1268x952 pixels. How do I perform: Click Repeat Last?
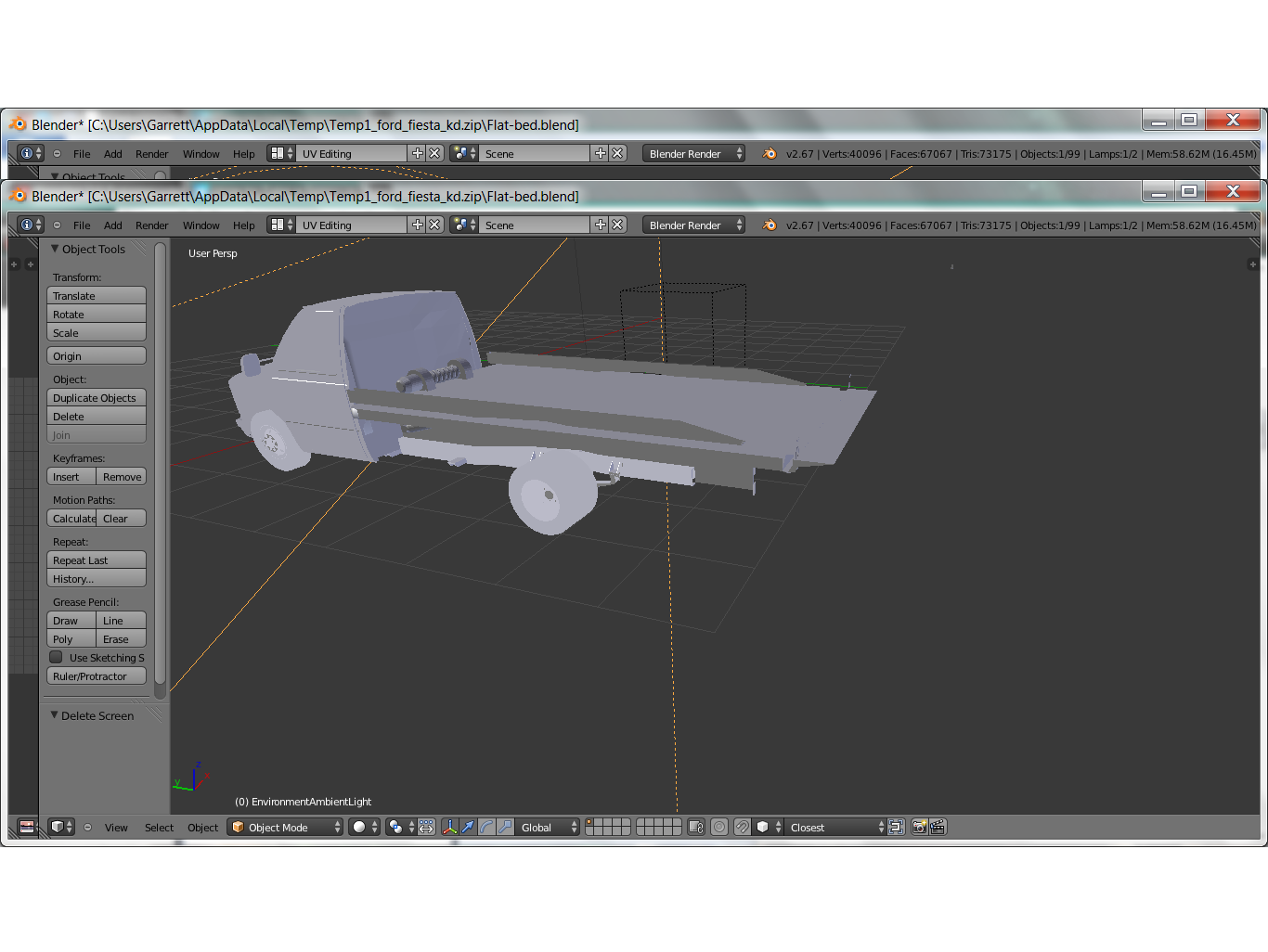click(97, 560)
